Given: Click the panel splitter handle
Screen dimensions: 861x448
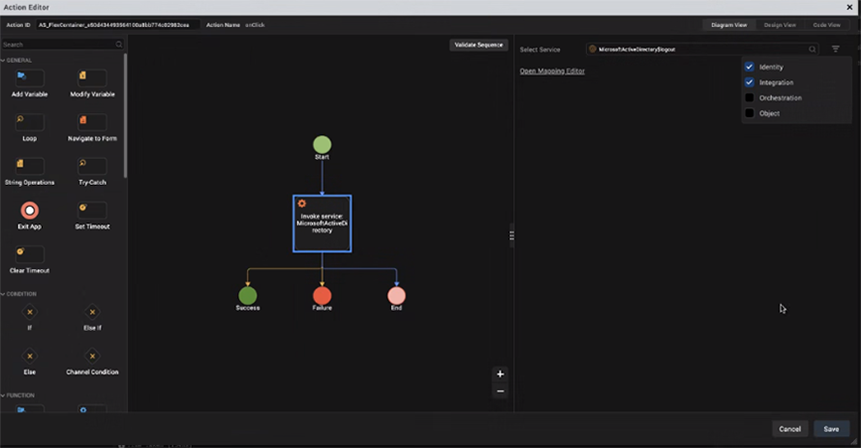Looking at the screenshot, I should [x=512, y=236].
